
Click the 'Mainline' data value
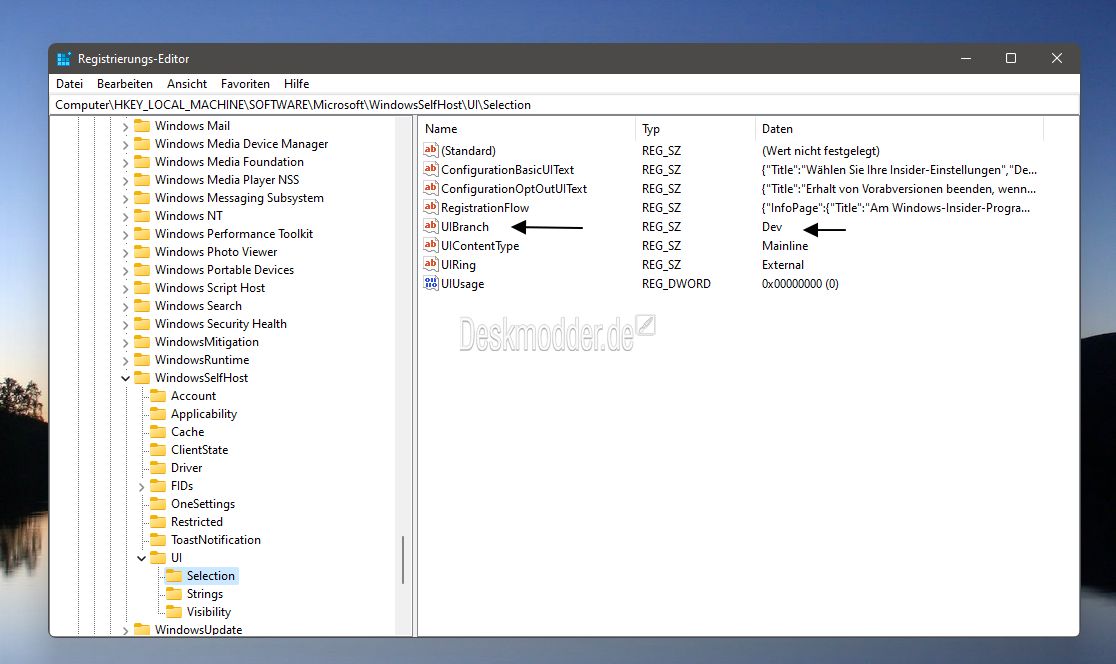point(785,246)
